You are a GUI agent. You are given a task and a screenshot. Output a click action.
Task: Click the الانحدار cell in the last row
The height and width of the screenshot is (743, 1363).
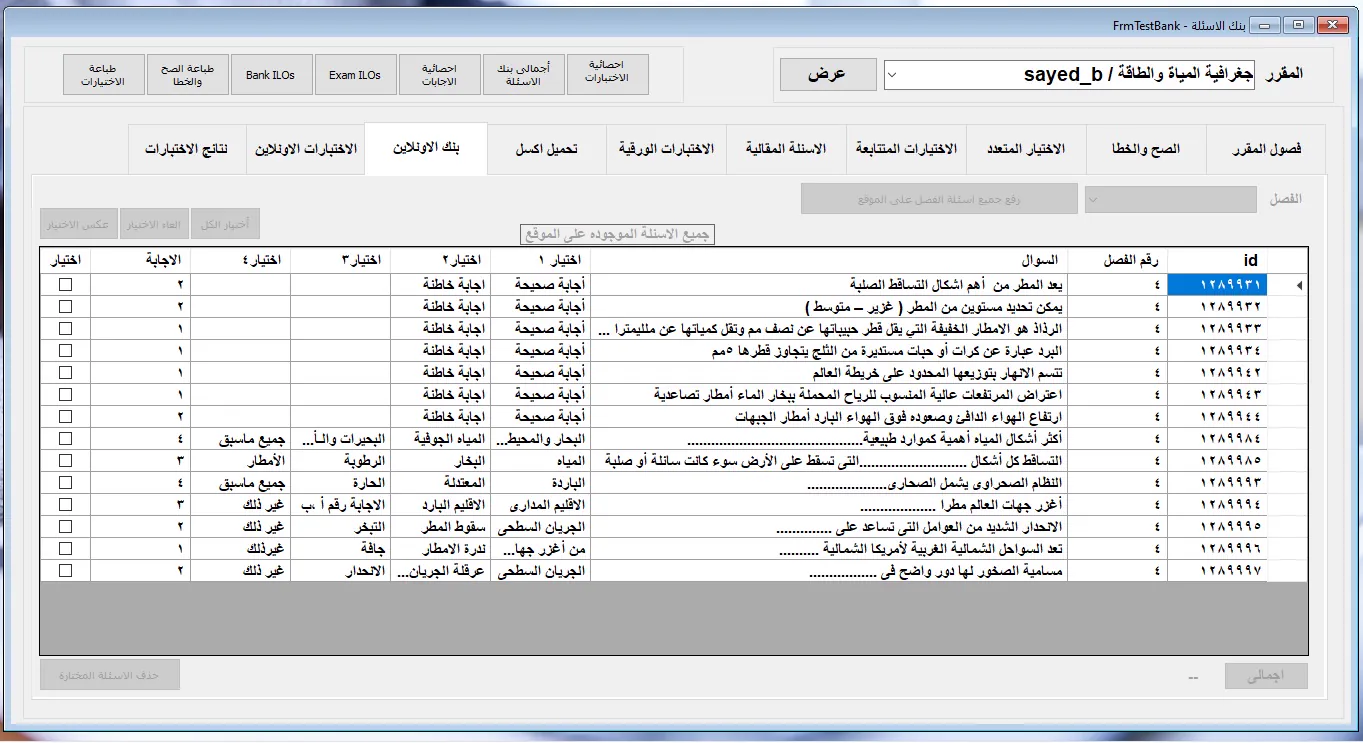[340, 571]
